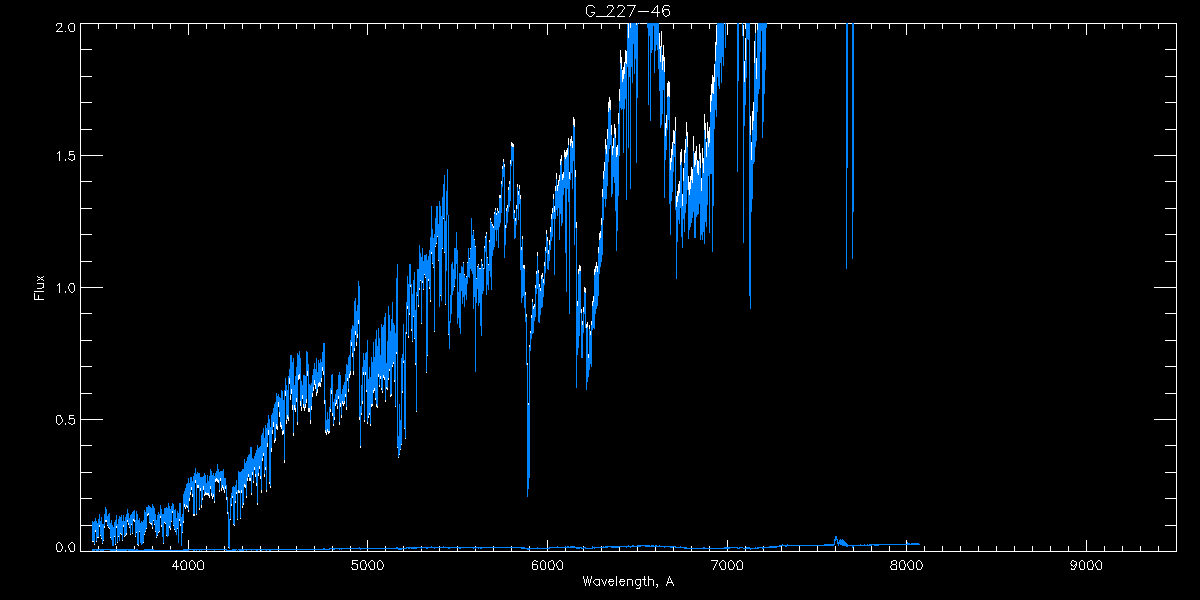Click the narrow dip at zero flux near 4200
The height and width of the screenshot is (600, 1200).
click(228, 547)
